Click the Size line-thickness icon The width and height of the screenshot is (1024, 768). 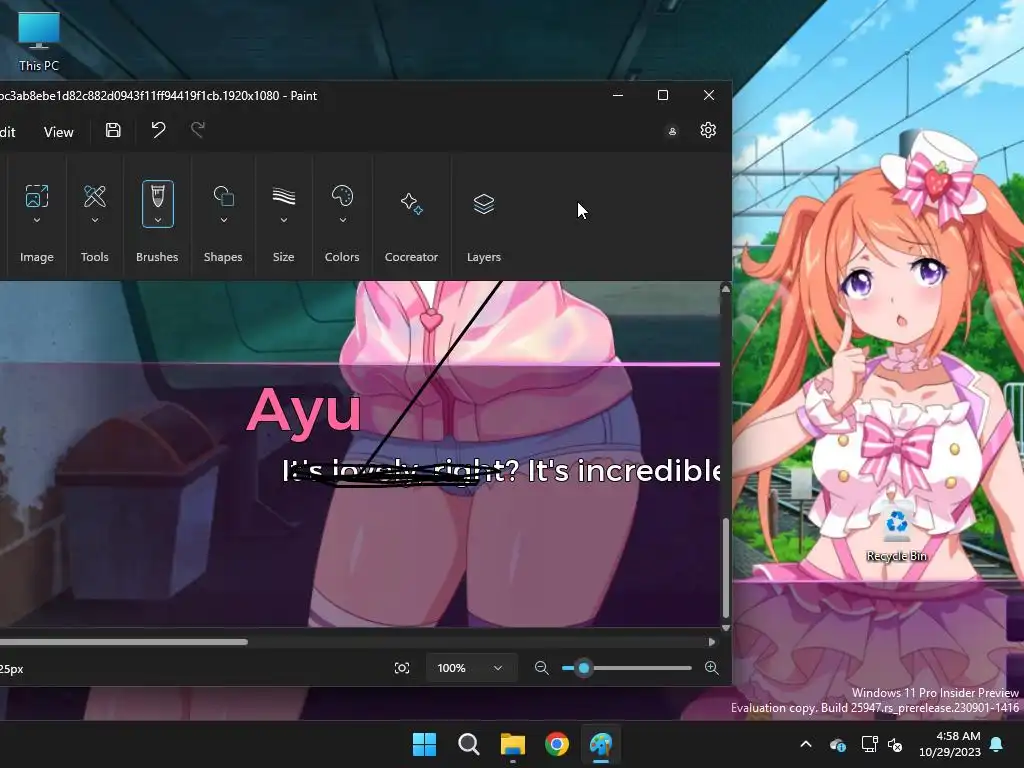pos(283,196)
